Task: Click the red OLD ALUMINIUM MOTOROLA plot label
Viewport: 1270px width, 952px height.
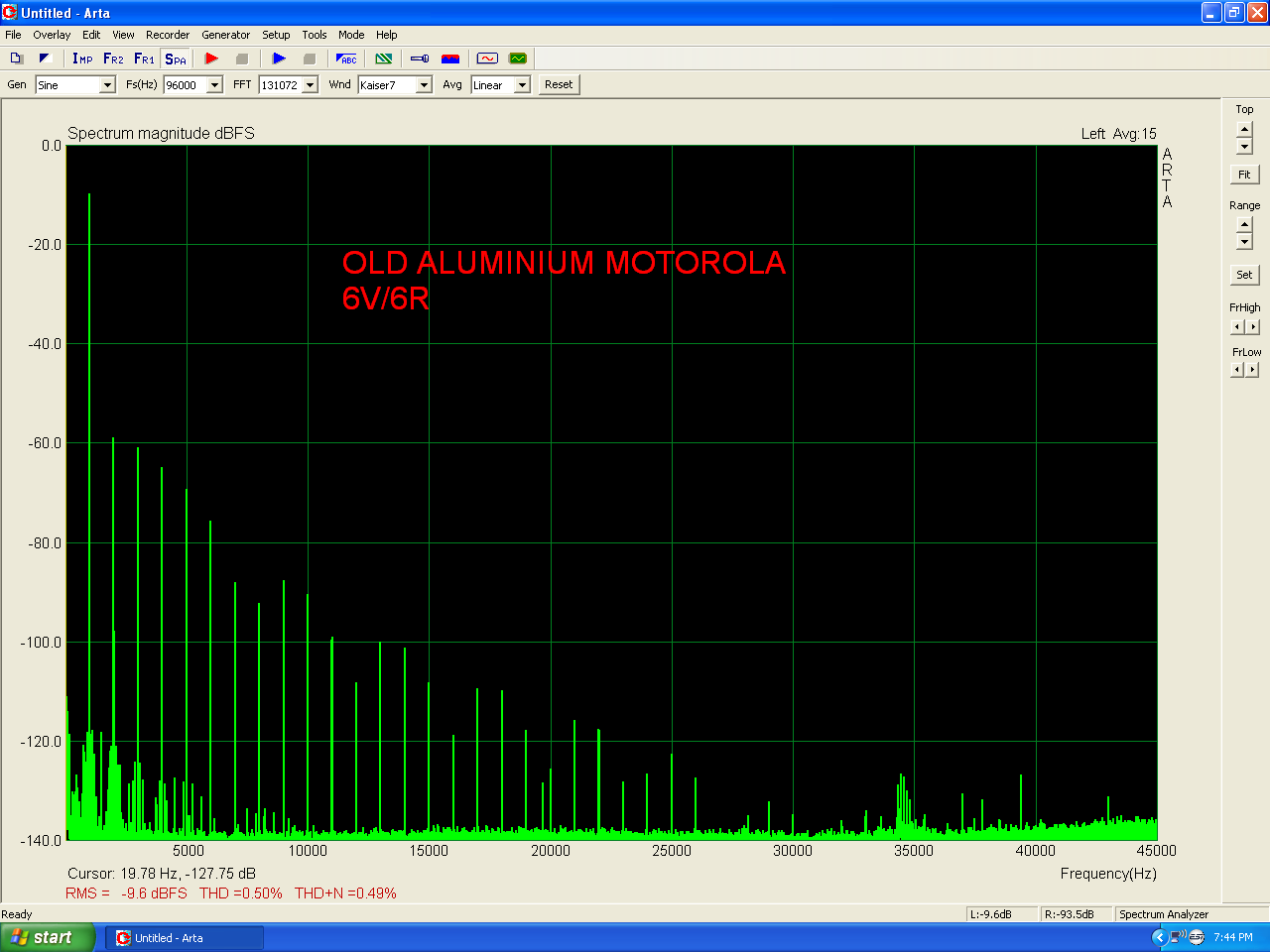Action: pyautogui.click(x=564, y=263)
